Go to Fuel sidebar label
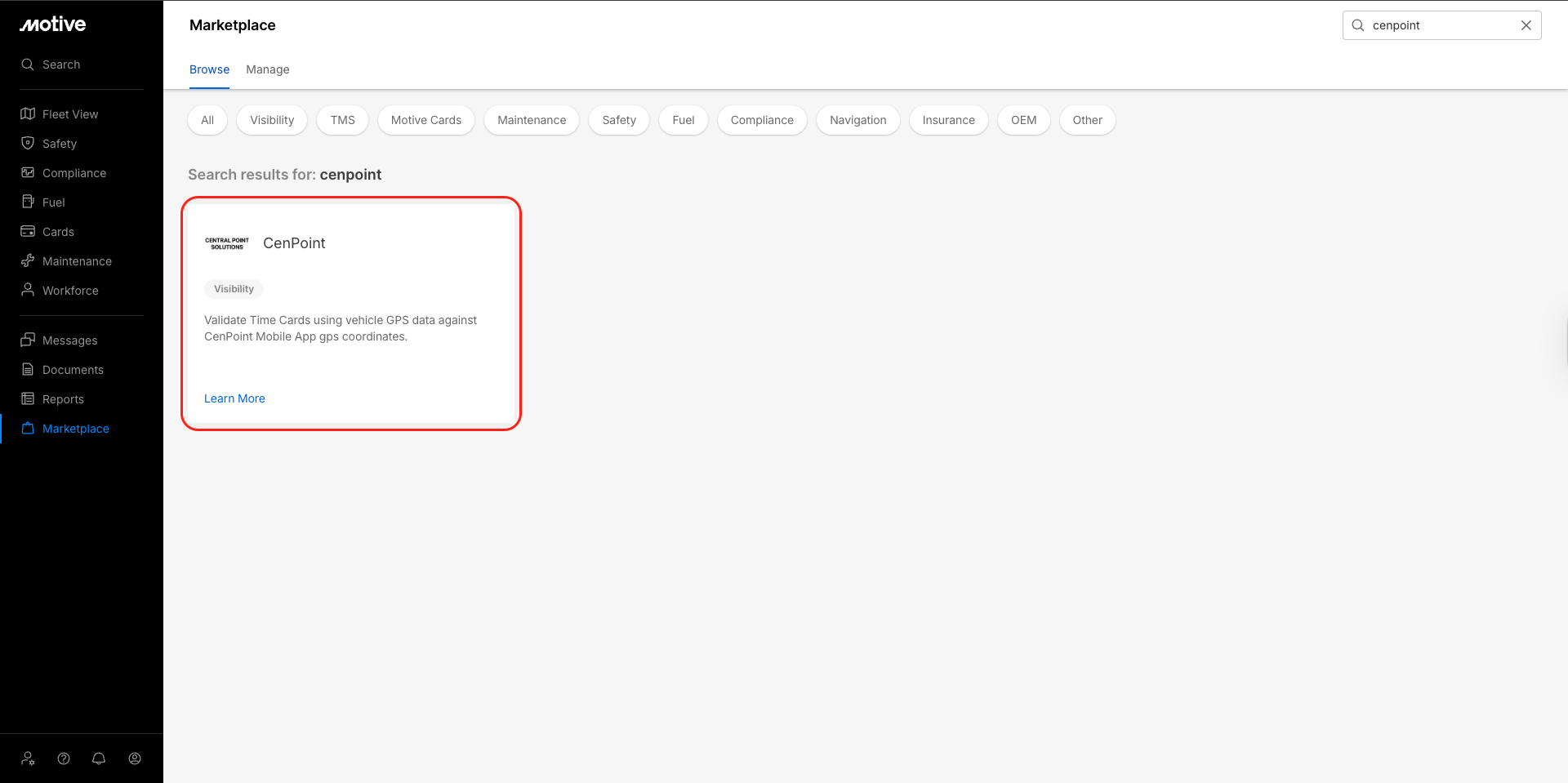The image size is (1568, 783). (x=54, y=202)
